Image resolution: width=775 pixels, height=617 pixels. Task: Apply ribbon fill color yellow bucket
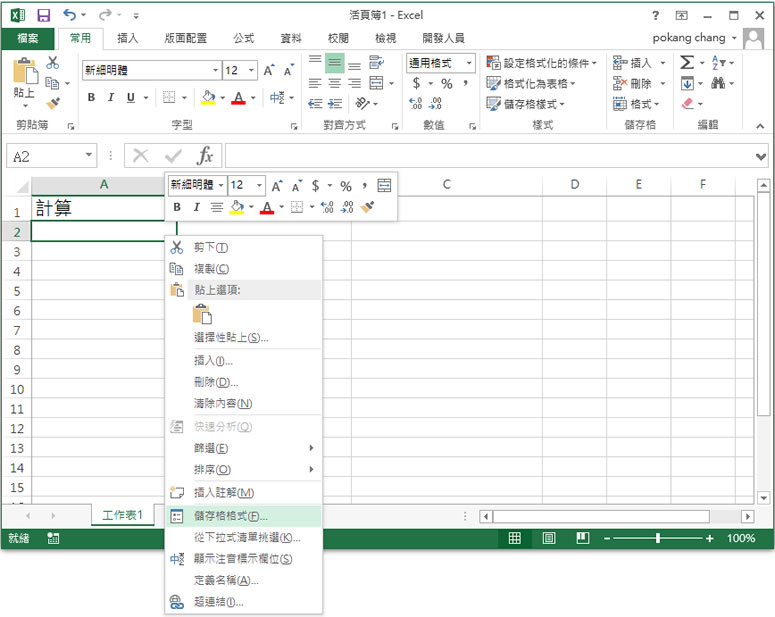(x=208, y=98)
